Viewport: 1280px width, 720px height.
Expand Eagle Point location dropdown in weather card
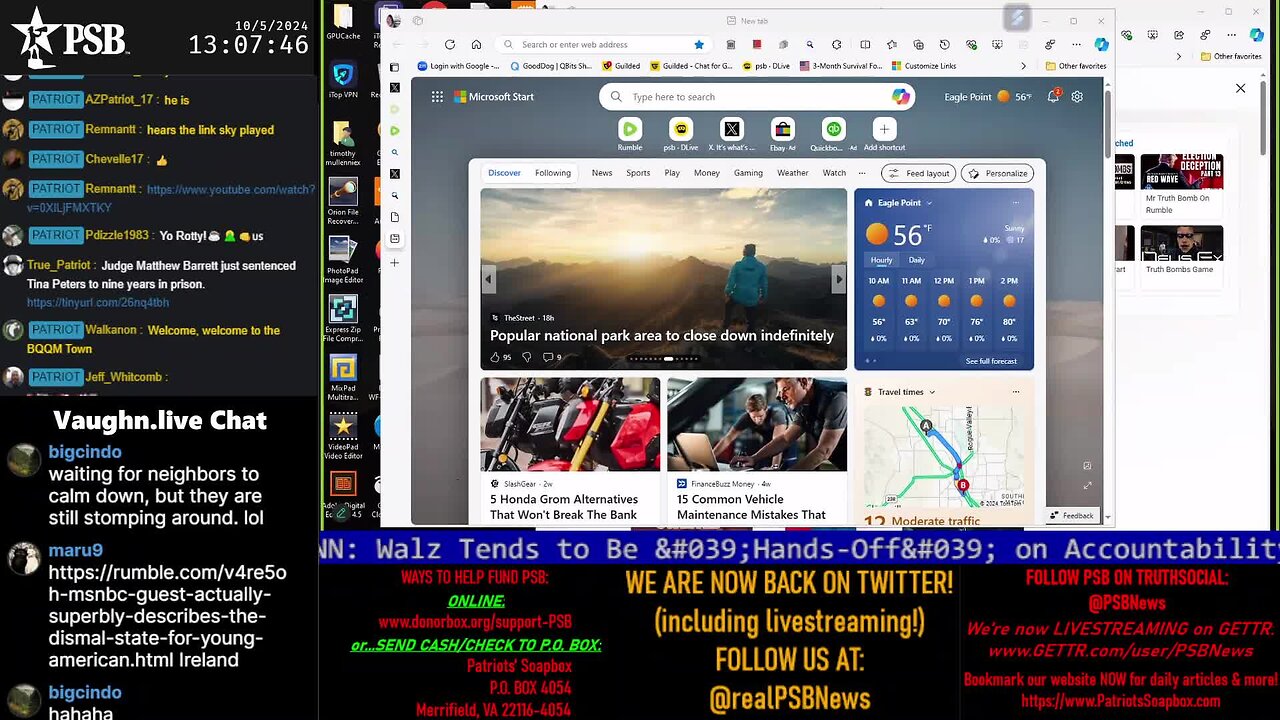929,203
